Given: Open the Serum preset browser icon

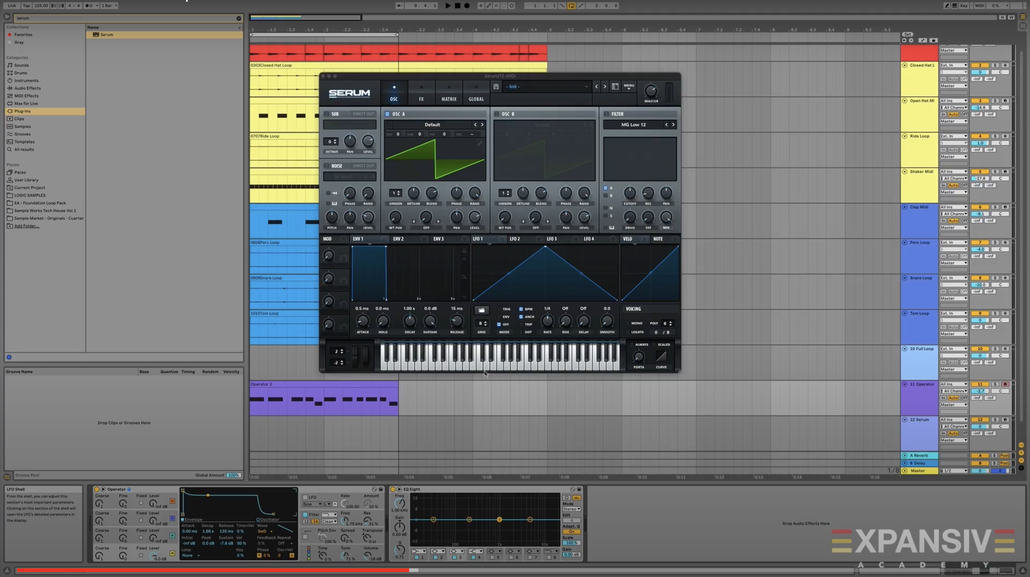Looking at the screenshot, I should (x=615, y=87).
